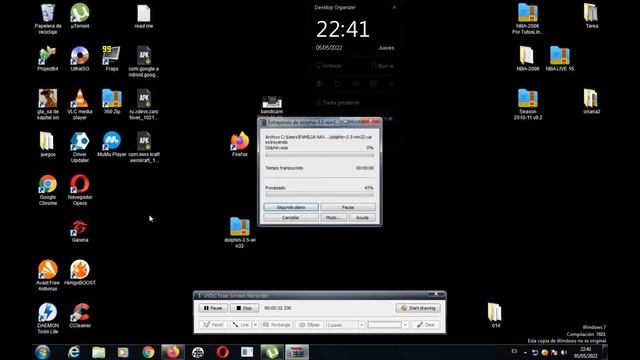Cancel the dolphin extraction with Cancelar
Viewport: 640px width, 360px height.
[x=291, y=218]
